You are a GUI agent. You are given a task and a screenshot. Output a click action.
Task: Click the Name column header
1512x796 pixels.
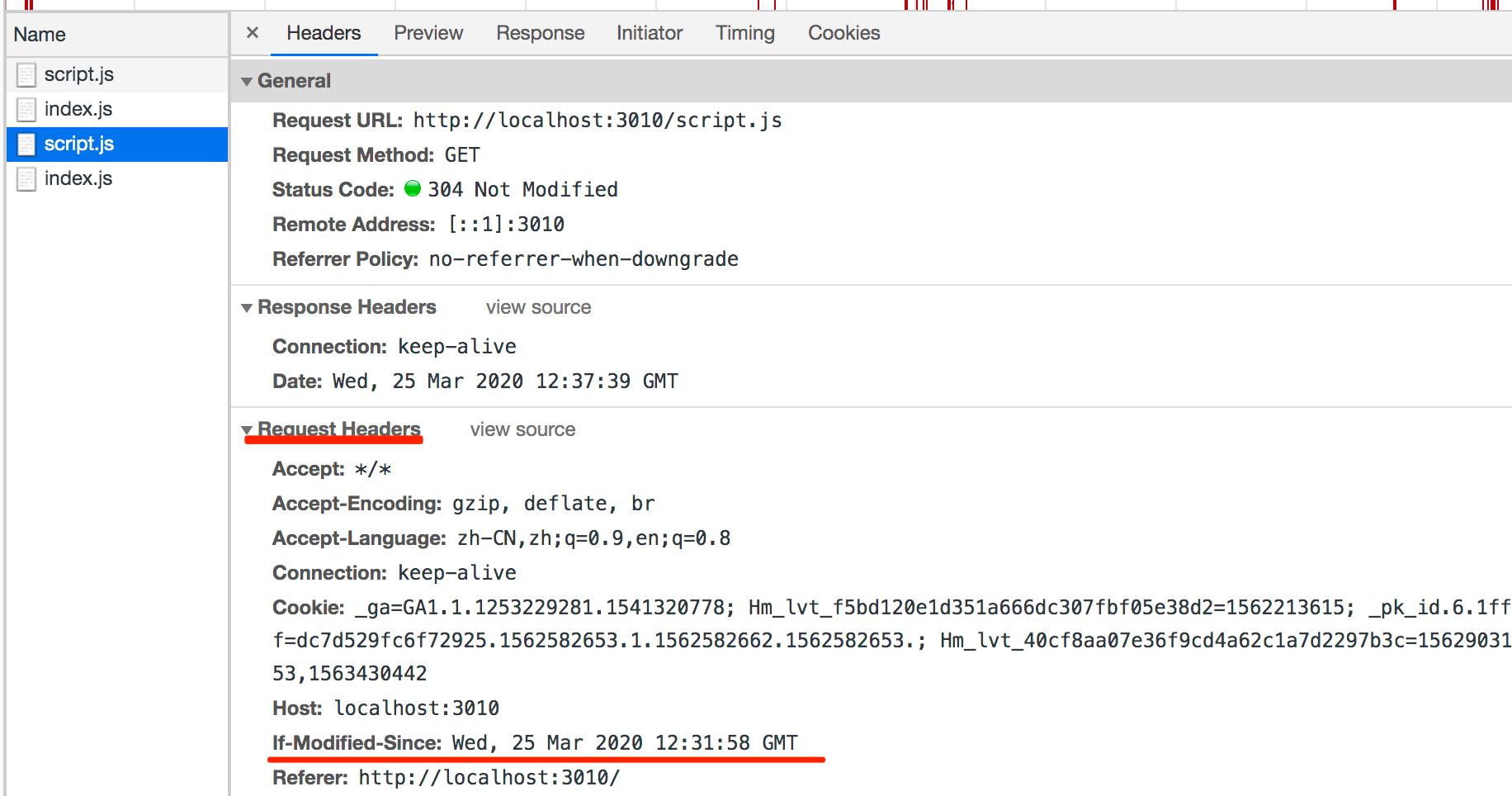(x=117, y=35)
